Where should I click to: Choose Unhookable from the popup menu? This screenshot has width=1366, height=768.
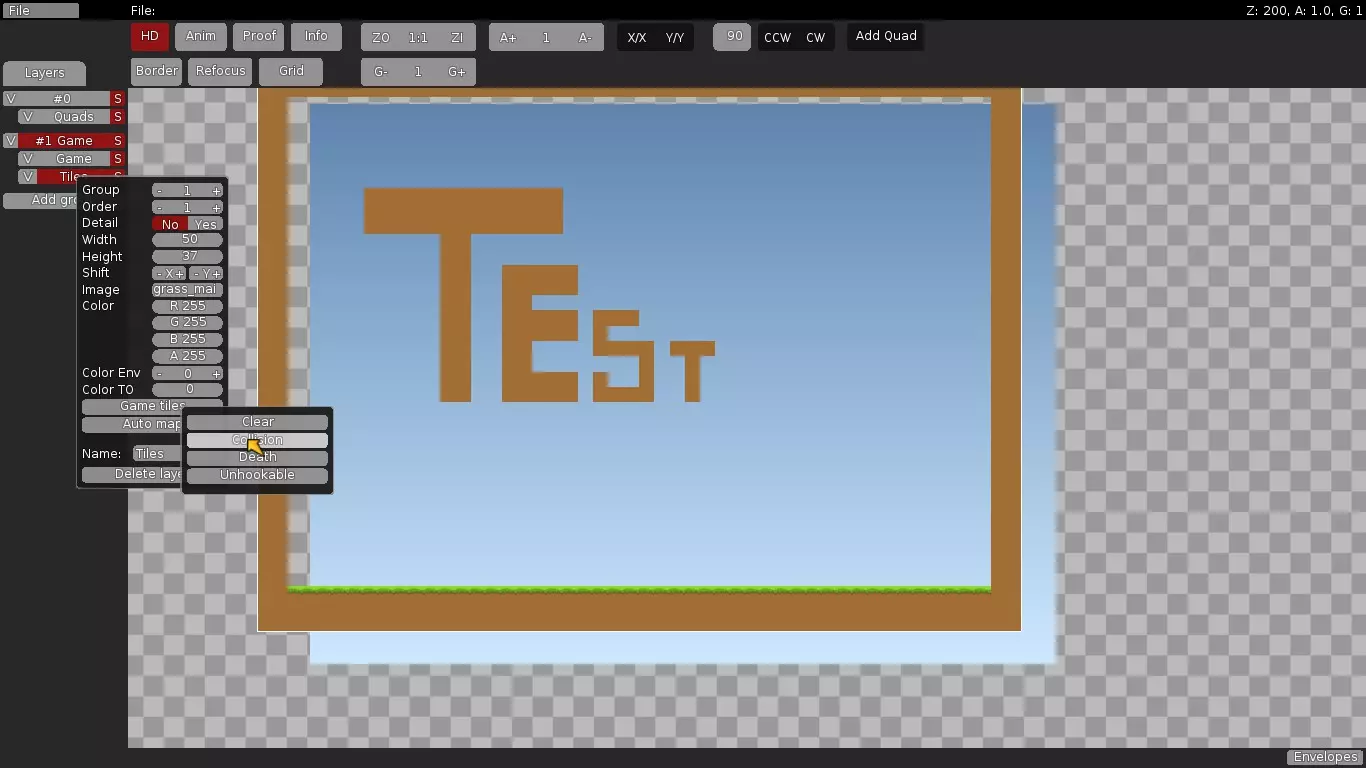pos(257,476)
